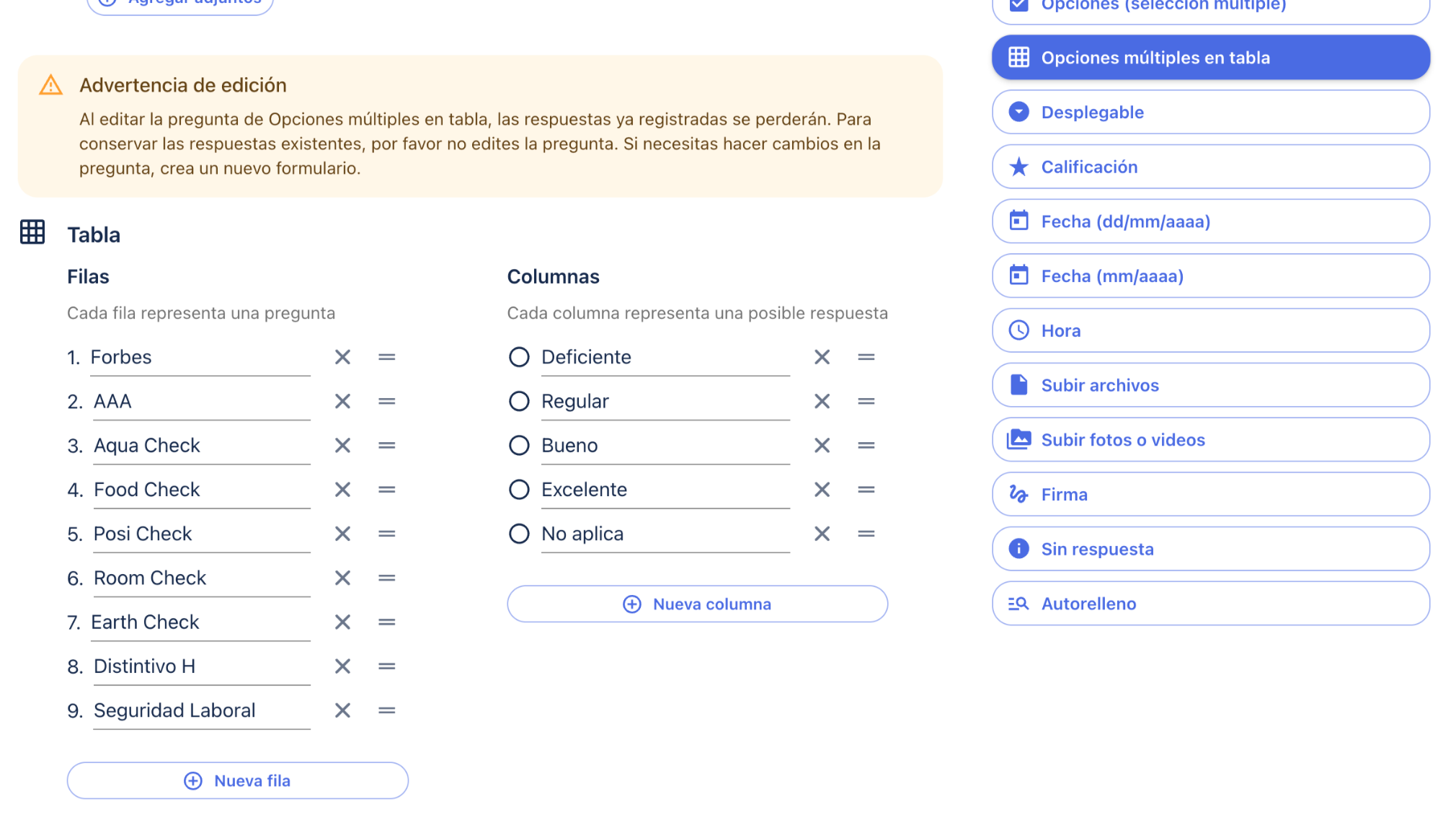Click reorder handle next to Excelente column
This screenshot has width=1456, height=838.
point(866,490)
